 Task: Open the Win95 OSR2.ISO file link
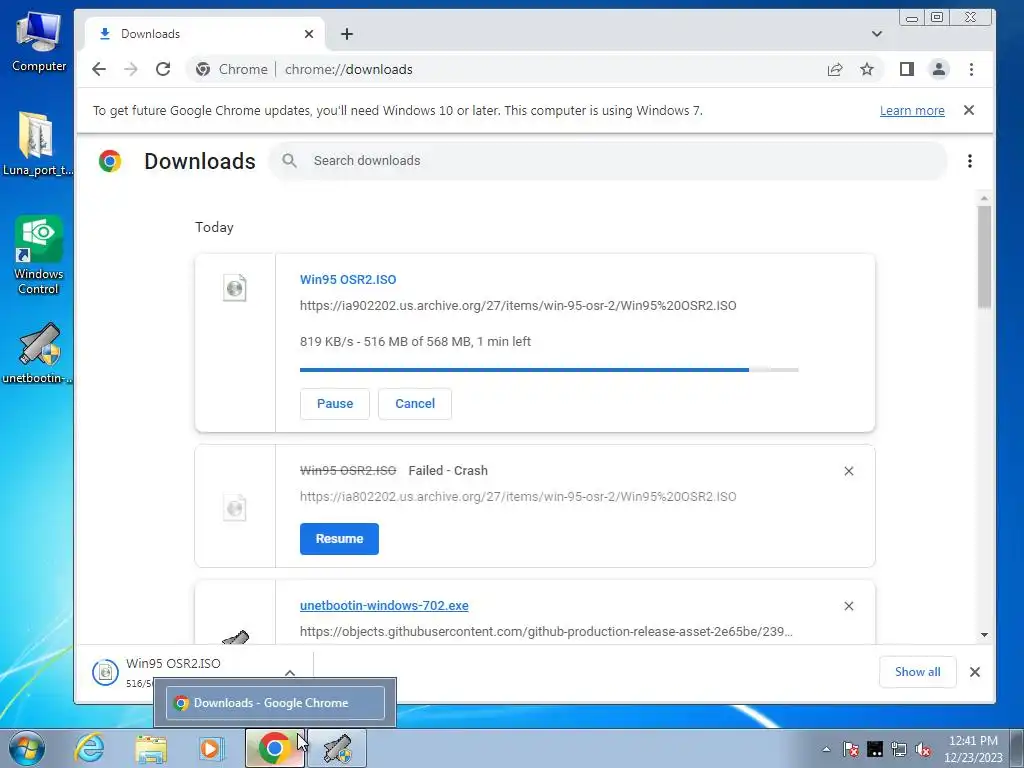click(348, 280)
